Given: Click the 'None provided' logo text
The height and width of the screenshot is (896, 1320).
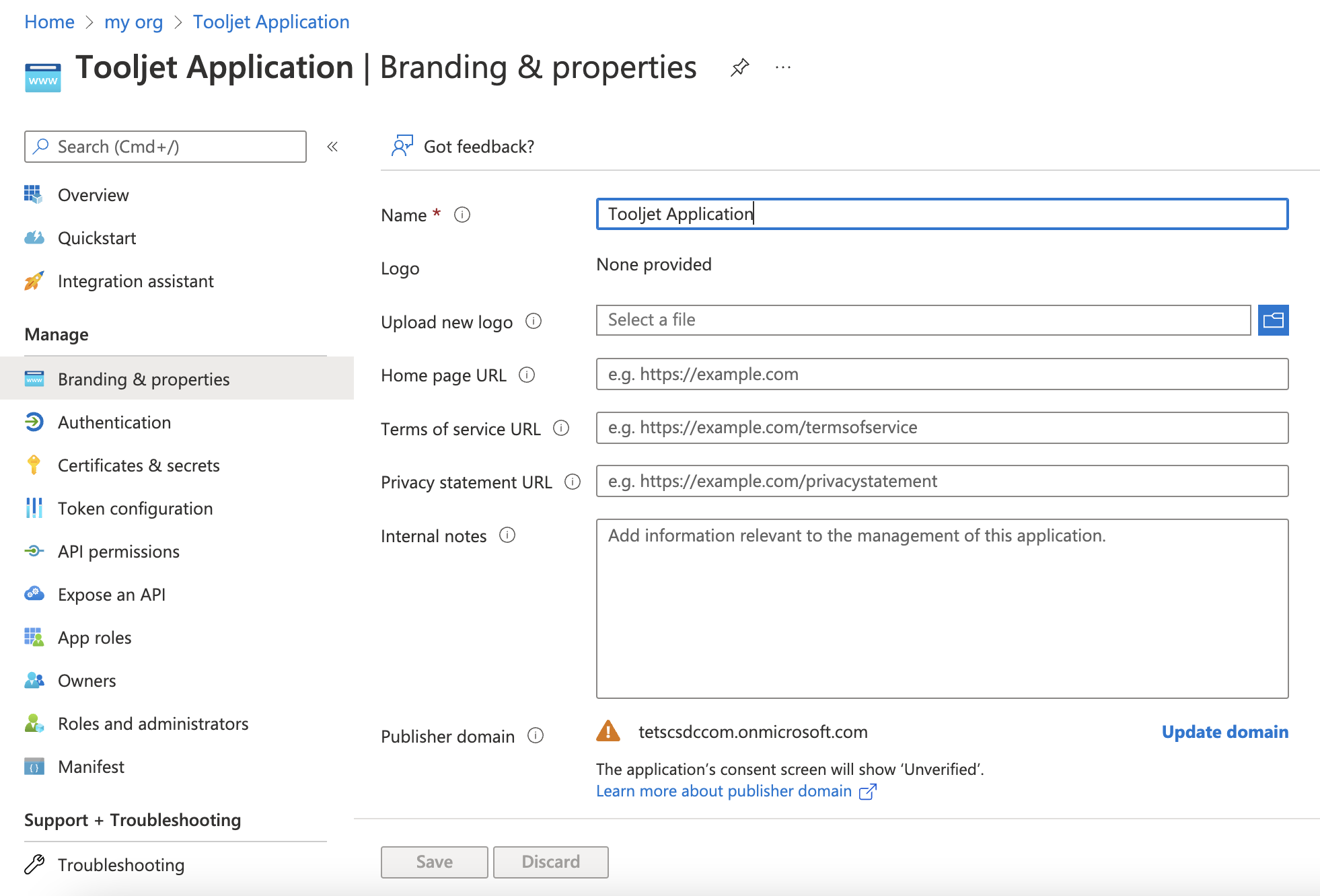Looking at the screenshot, I should [x=654, y=264].
